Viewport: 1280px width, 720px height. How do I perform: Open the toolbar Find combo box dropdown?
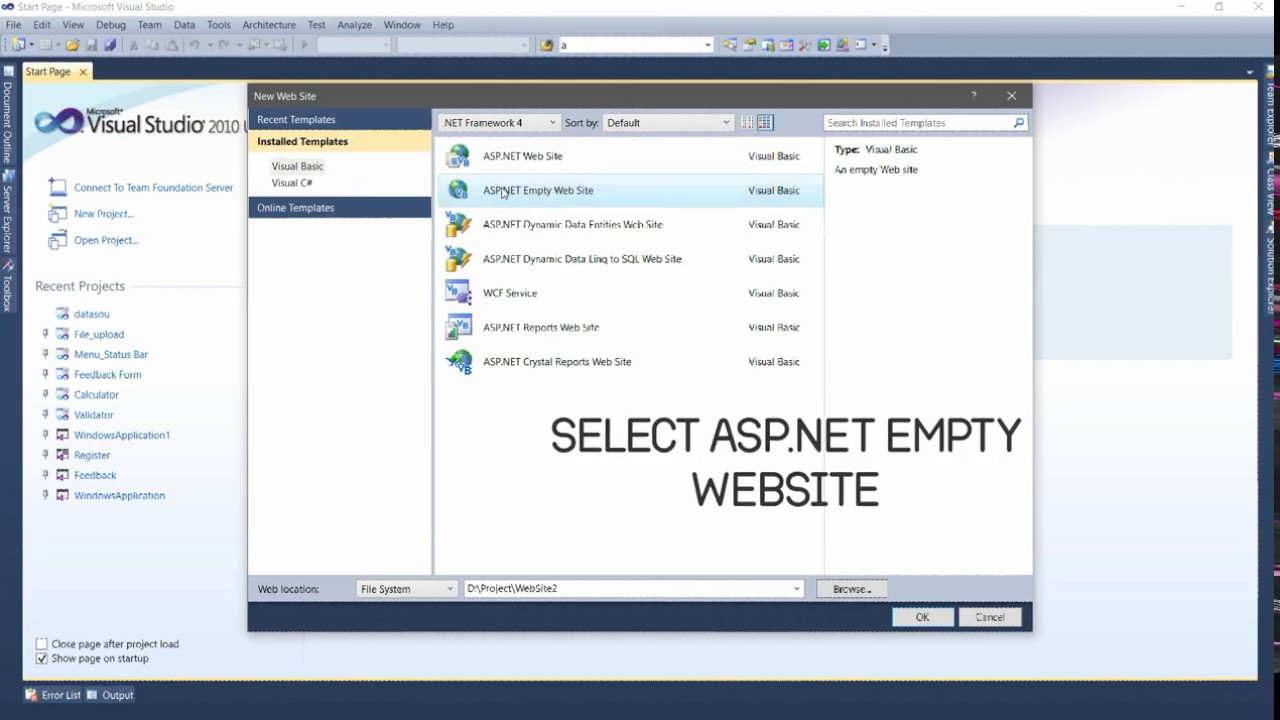(708, 45)
